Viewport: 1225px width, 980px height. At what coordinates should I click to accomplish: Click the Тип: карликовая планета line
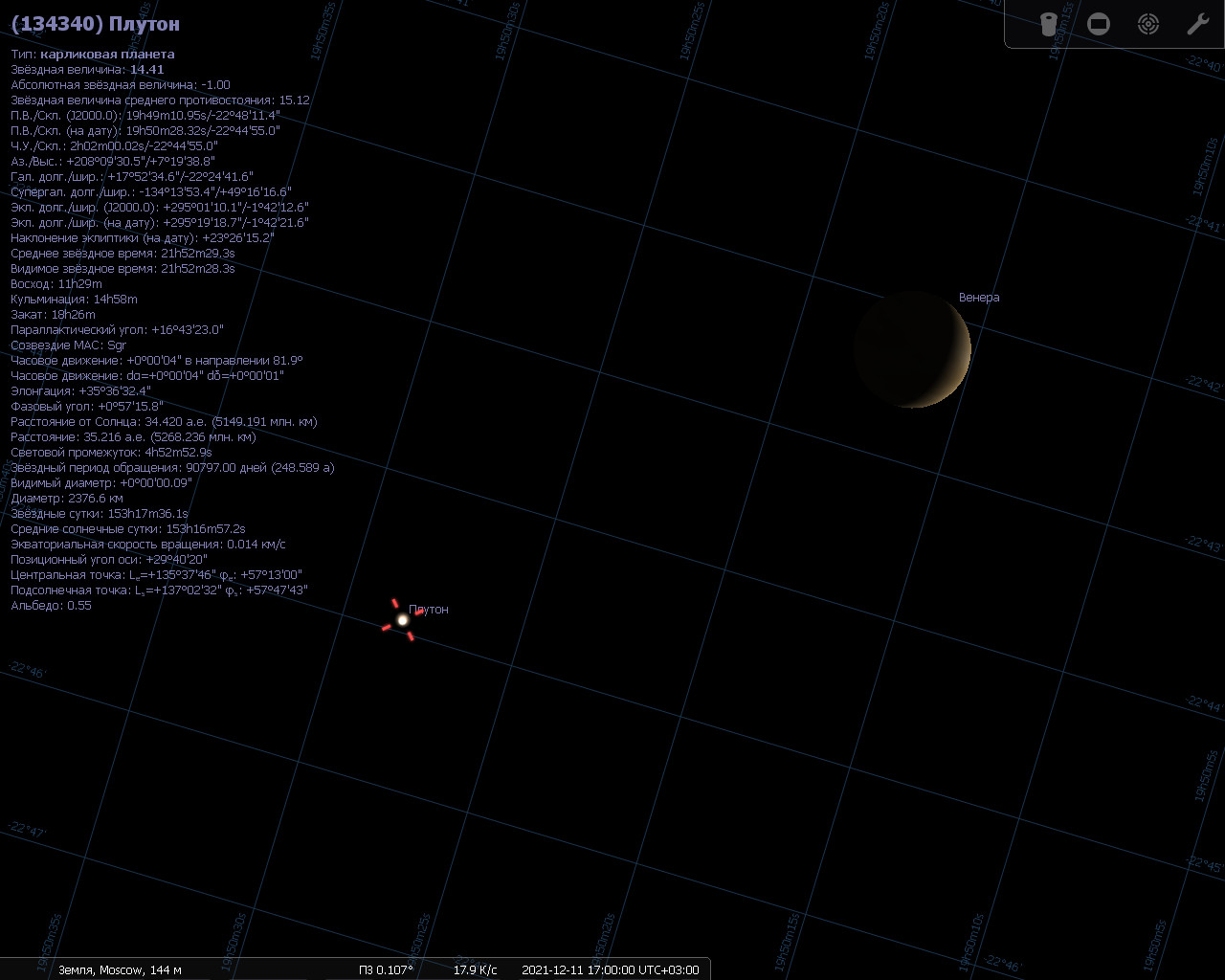click(93, 55)
